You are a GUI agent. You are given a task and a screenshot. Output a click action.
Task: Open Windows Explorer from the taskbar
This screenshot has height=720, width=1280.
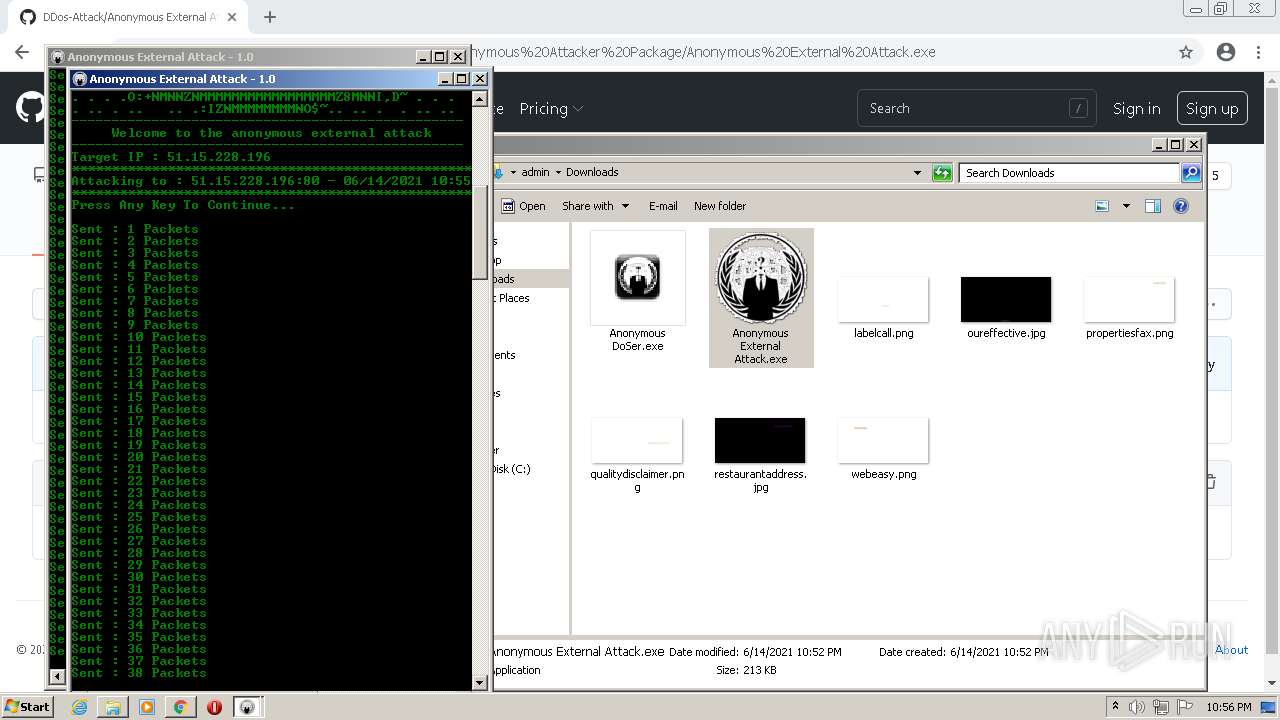point(113,707)
